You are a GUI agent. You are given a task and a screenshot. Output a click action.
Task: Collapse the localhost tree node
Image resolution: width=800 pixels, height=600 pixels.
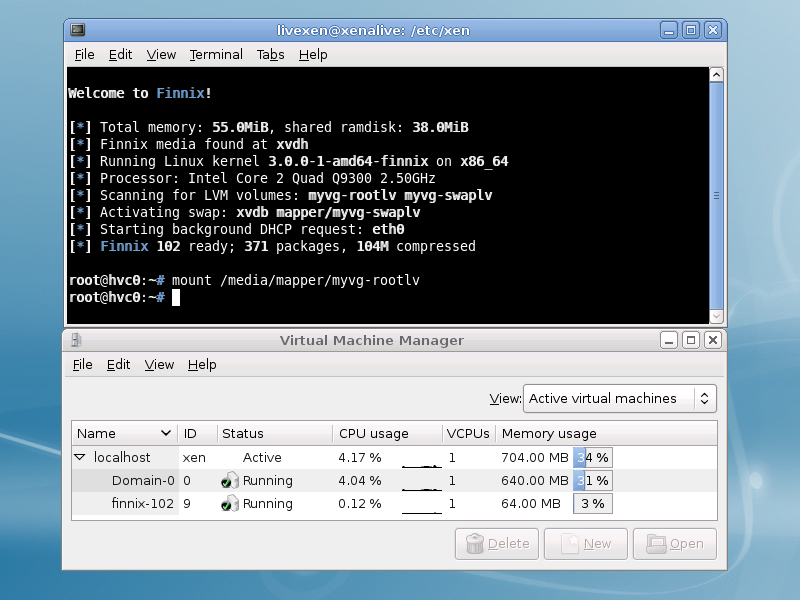pyautogui.click(x=80, y=457)
